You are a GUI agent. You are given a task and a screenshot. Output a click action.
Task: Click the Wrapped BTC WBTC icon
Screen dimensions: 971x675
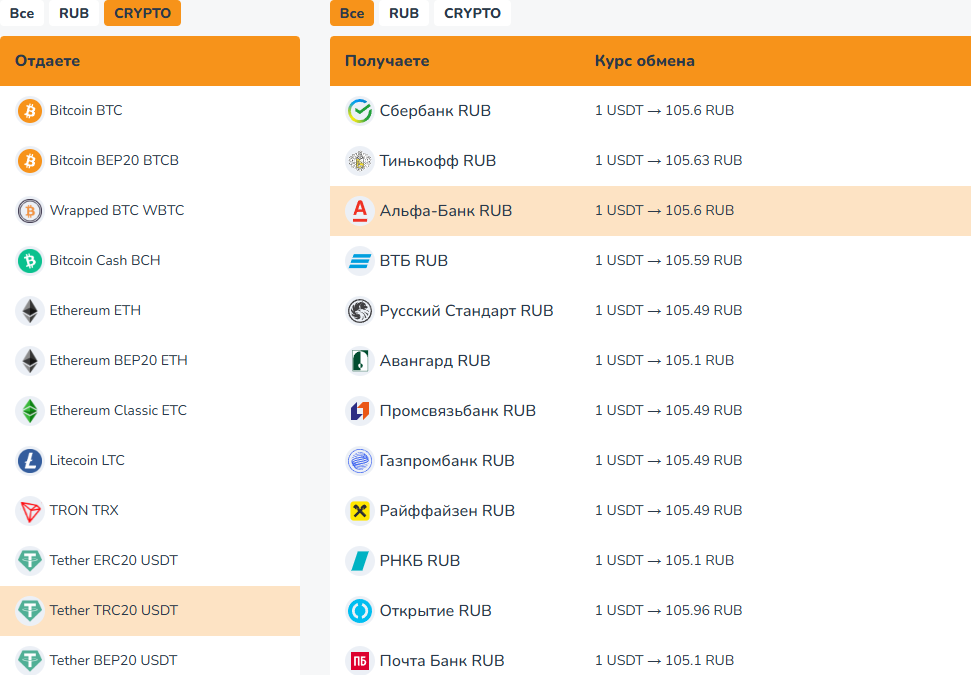point(30,211)
